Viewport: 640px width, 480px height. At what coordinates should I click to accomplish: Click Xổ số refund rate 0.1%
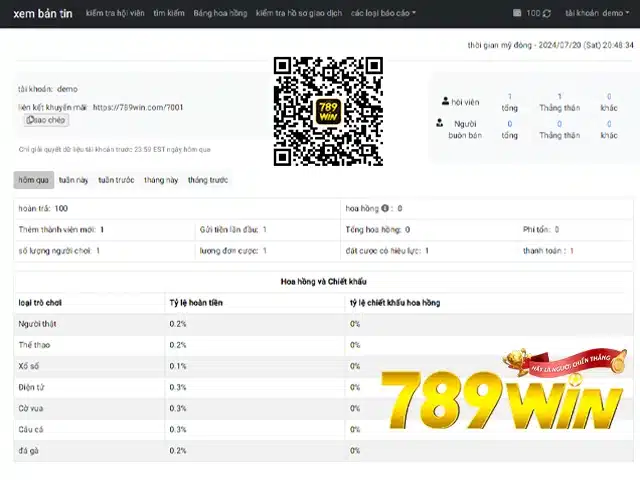pos(178,366)
